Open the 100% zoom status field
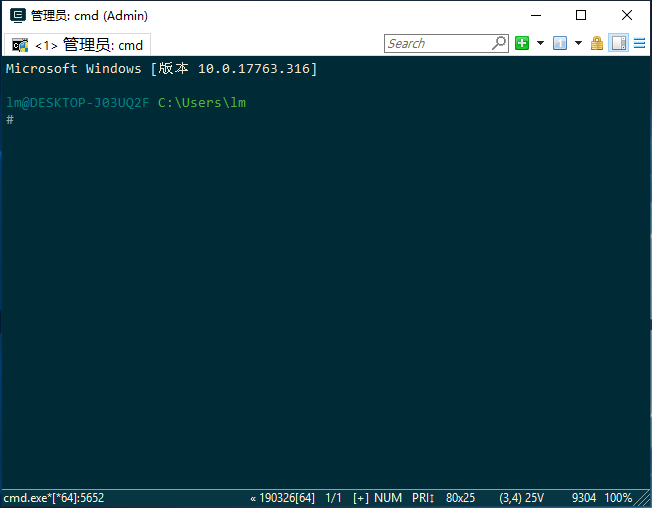652x508 pixels. (x=618, y=498)
